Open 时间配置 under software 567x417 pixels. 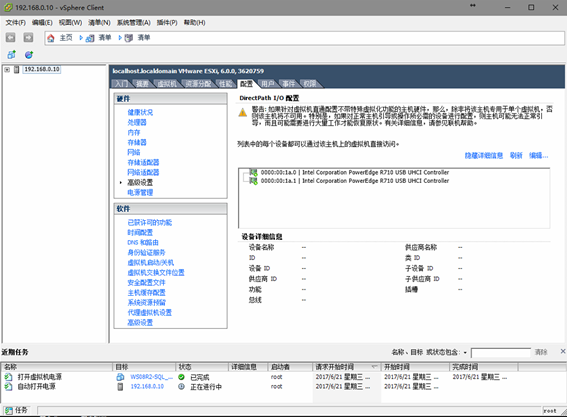(x=140, y=232)
